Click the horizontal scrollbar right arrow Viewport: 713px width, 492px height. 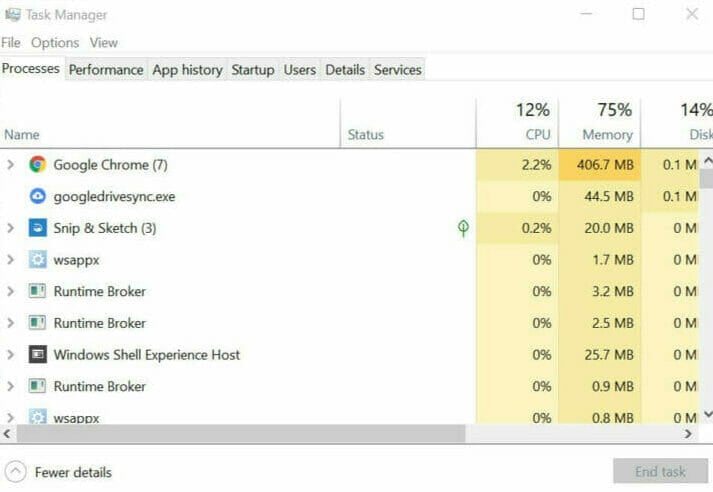[688, 434]
